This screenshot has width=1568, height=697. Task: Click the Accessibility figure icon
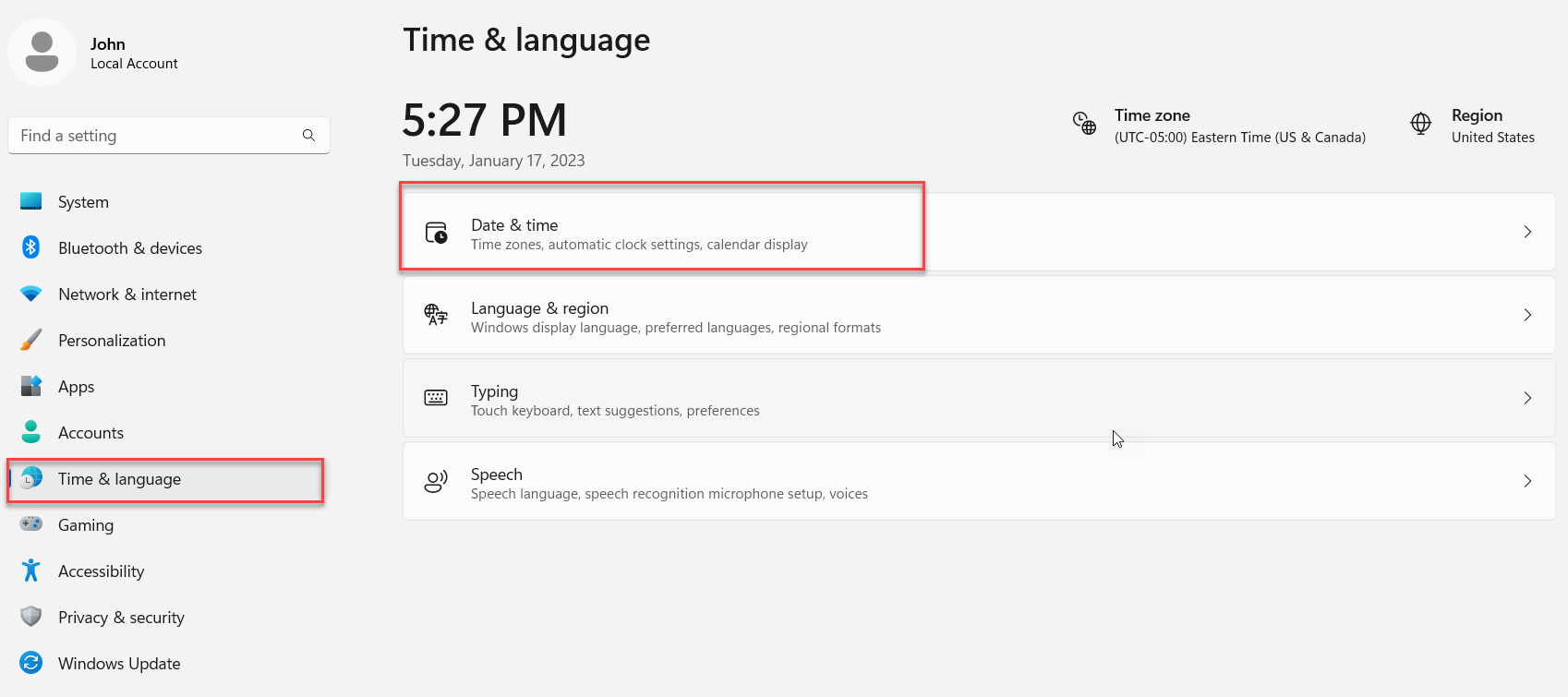point(31,571)
